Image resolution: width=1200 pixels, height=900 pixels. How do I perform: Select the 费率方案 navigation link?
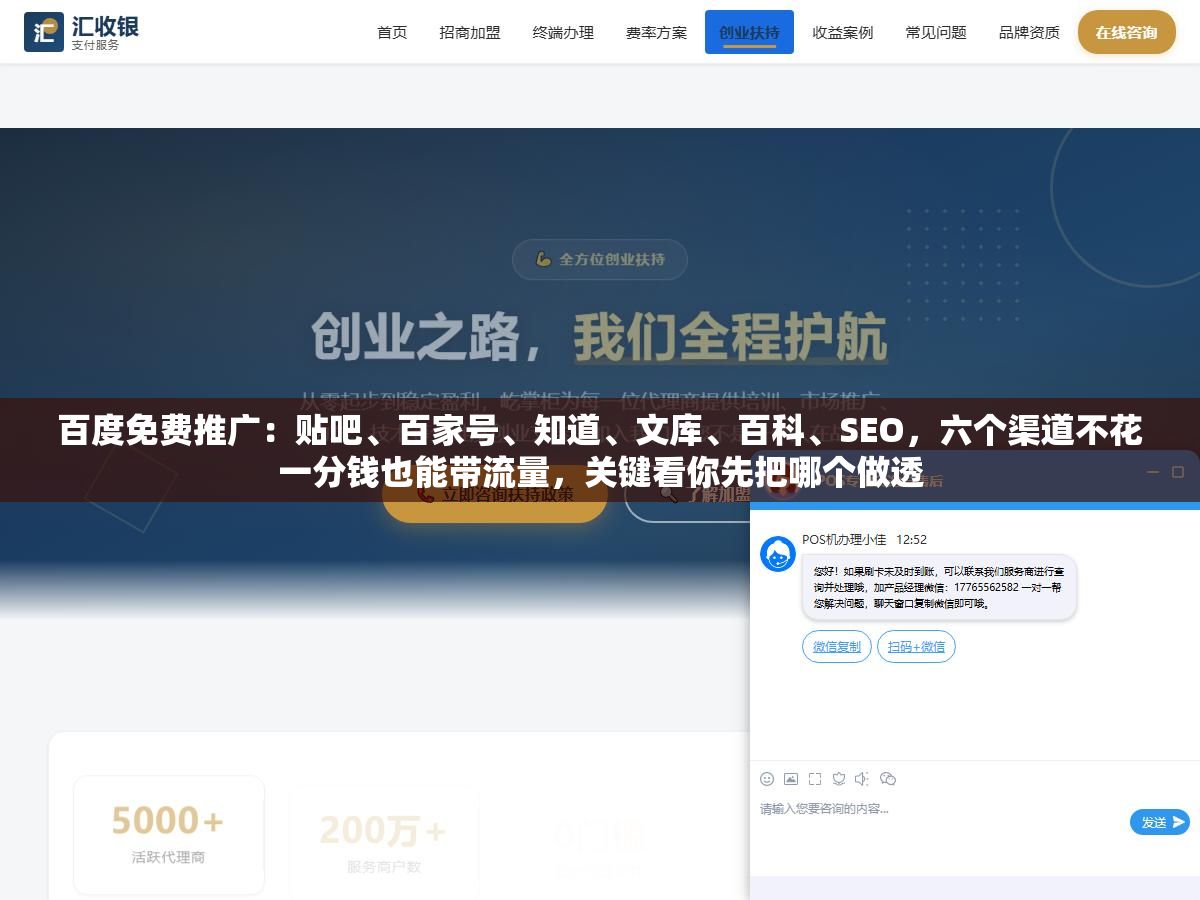pos(656,32)
